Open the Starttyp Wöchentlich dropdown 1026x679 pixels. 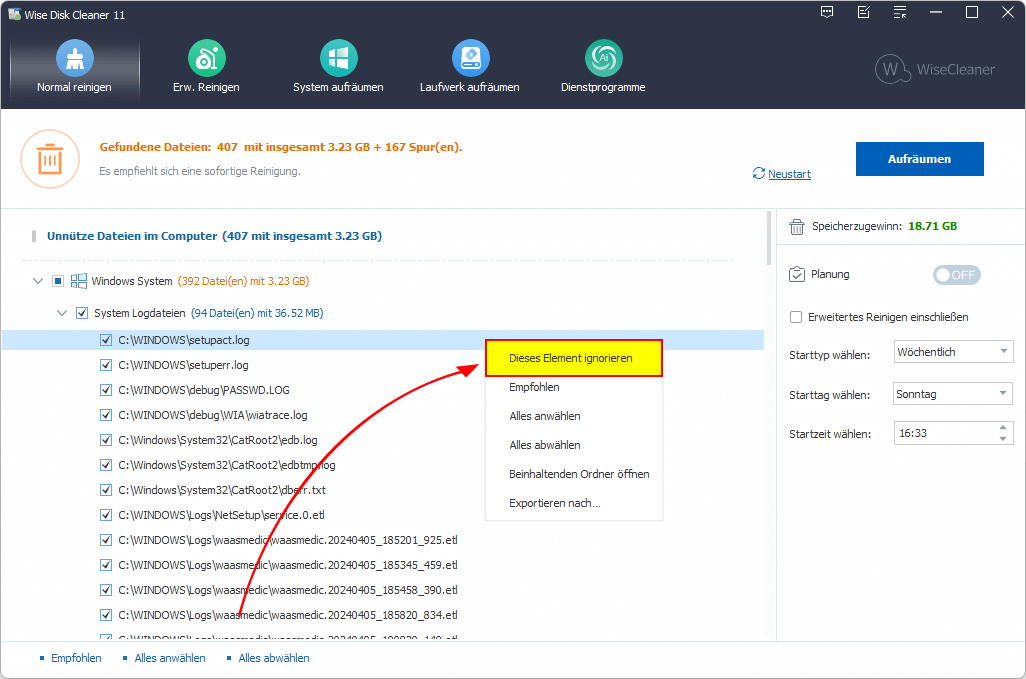click(x=953, y=352)
